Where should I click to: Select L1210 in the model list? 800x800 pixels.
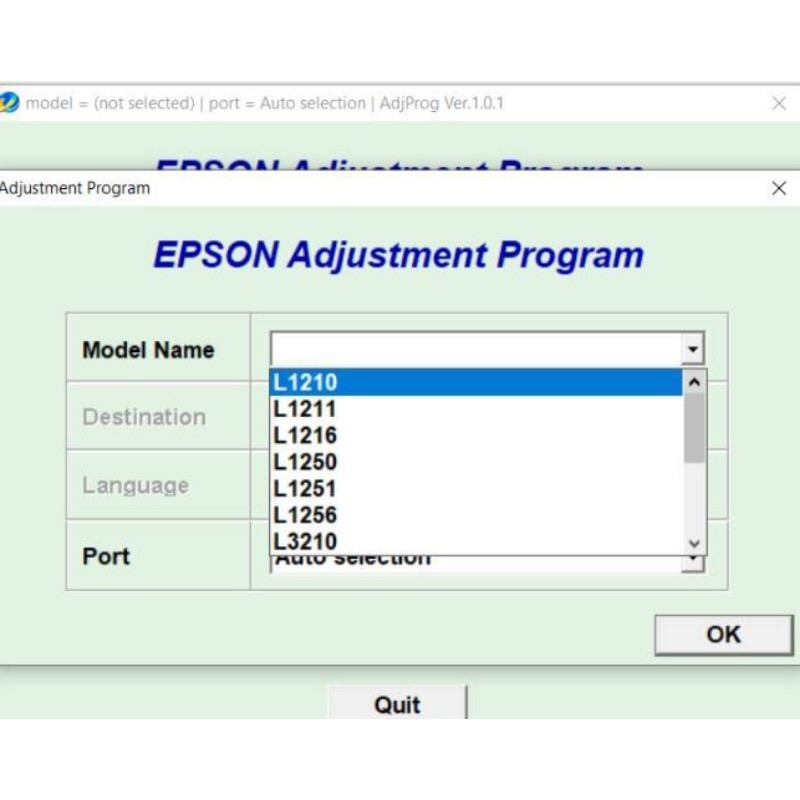476,382
